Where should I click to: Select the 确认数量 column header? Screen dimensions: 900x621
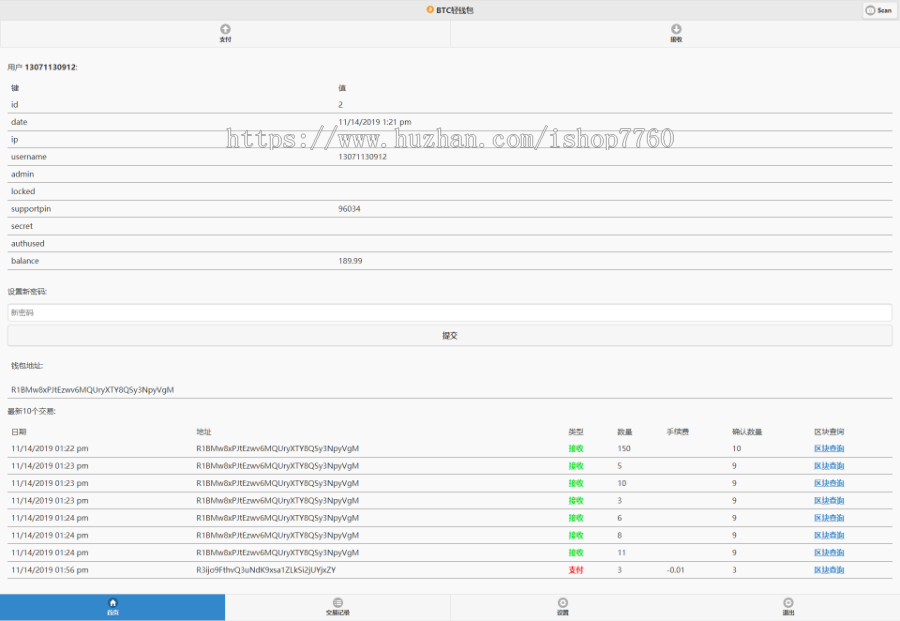[x=747, y=432]
